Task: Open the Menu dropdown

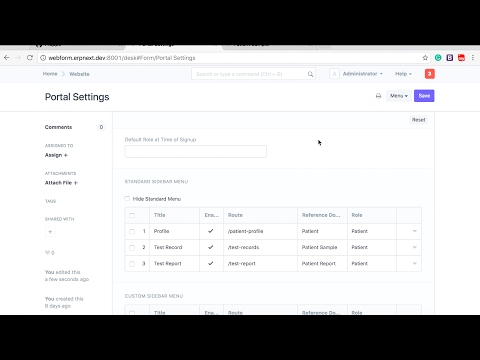Action: coord(399,96)
